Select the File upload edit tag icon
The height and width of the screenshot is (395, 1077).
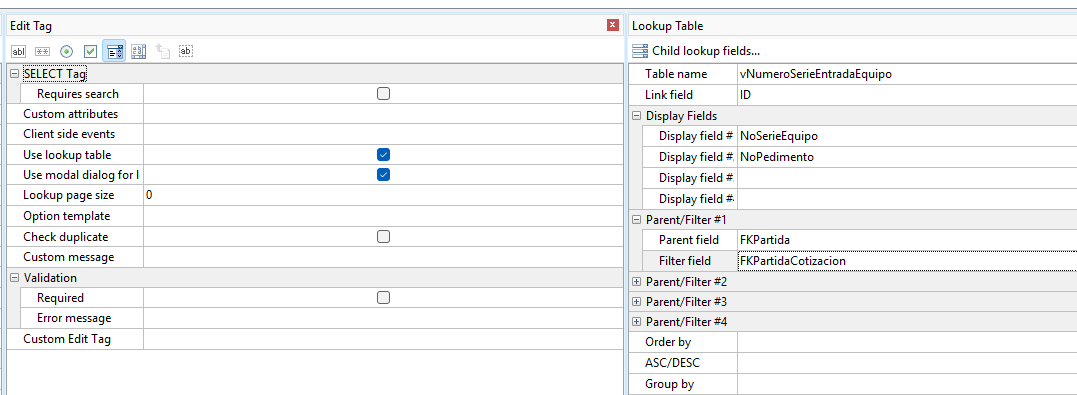tap(162, 52)
